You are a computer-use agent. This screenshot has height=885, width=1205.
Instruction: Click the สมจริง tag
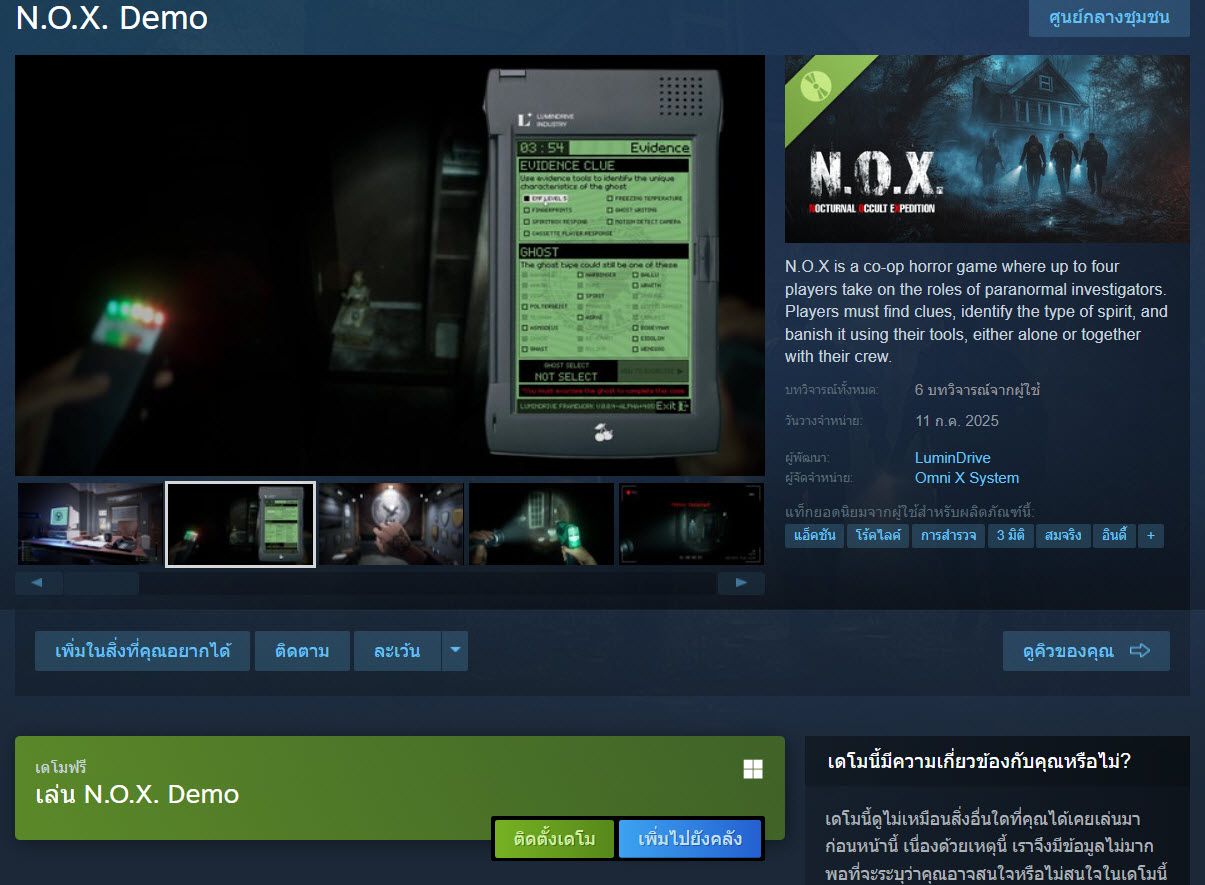(1062, 536)
